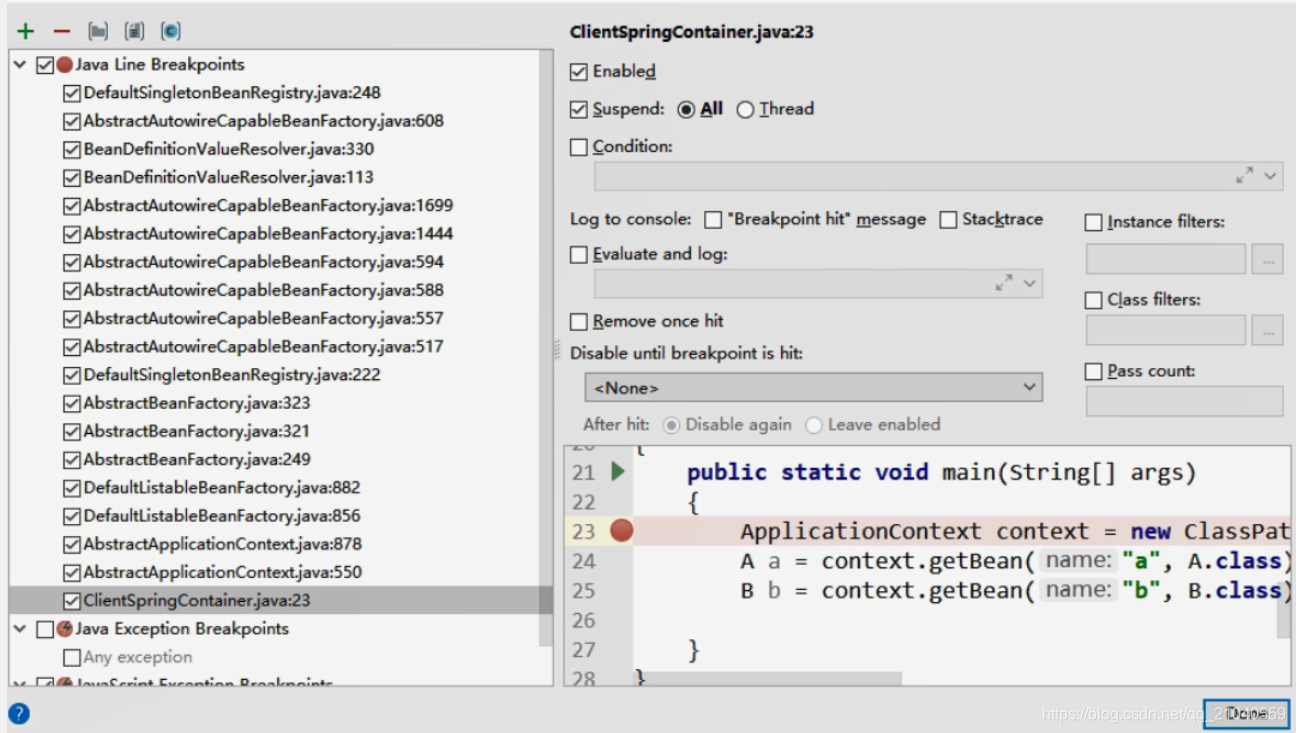The height and width of the screenshot is (733, 1296).
Task: Collapse the Java Line Breakpoints group
Action: (20, 65)
